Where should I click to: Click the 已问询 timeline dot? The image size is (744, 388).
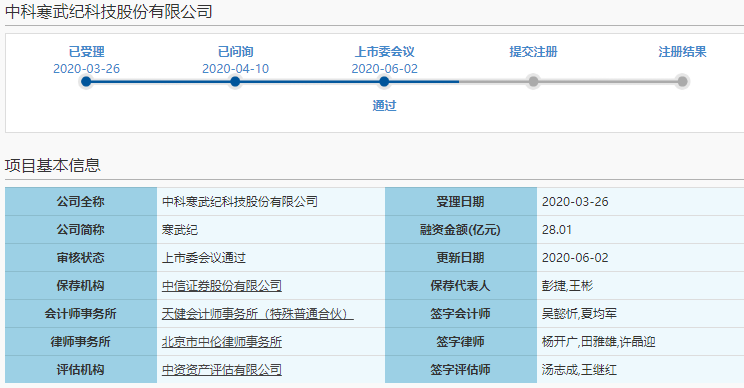click(x=235, y=82)
